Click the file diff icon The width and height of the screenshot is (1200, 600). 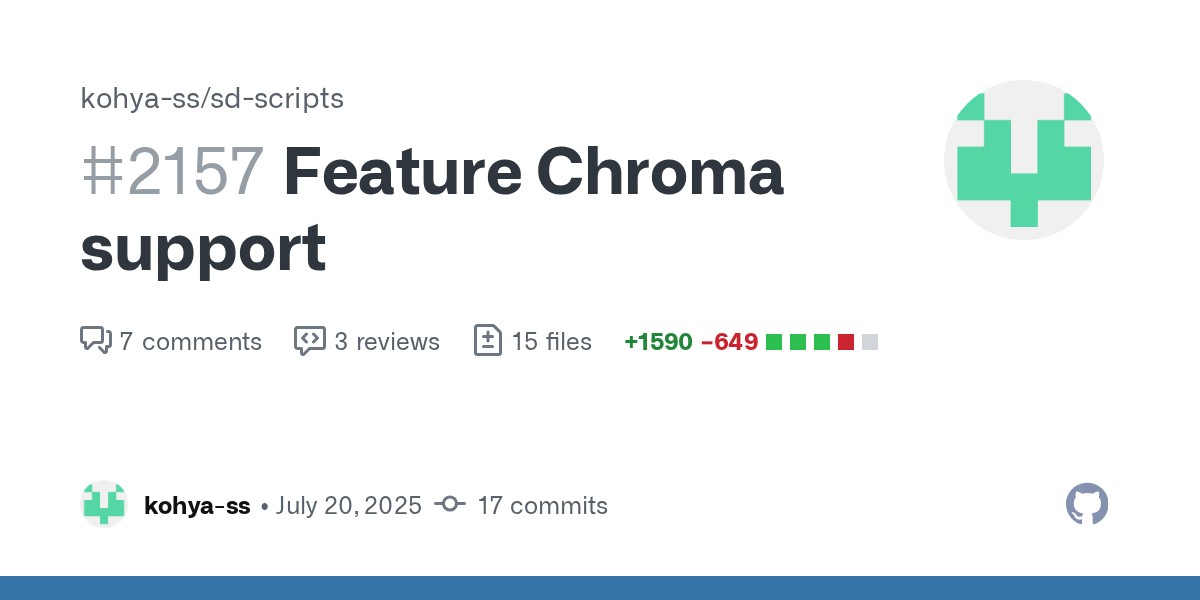click(x=487, y=340)
